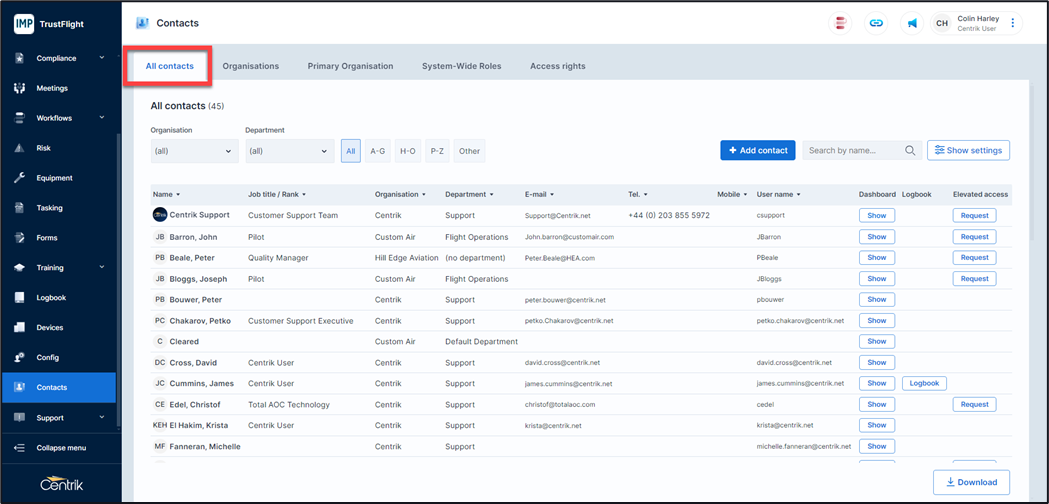Open the Access rights tab
The width and height of the screenshot is (1049, 504).
tap(557, 66)
